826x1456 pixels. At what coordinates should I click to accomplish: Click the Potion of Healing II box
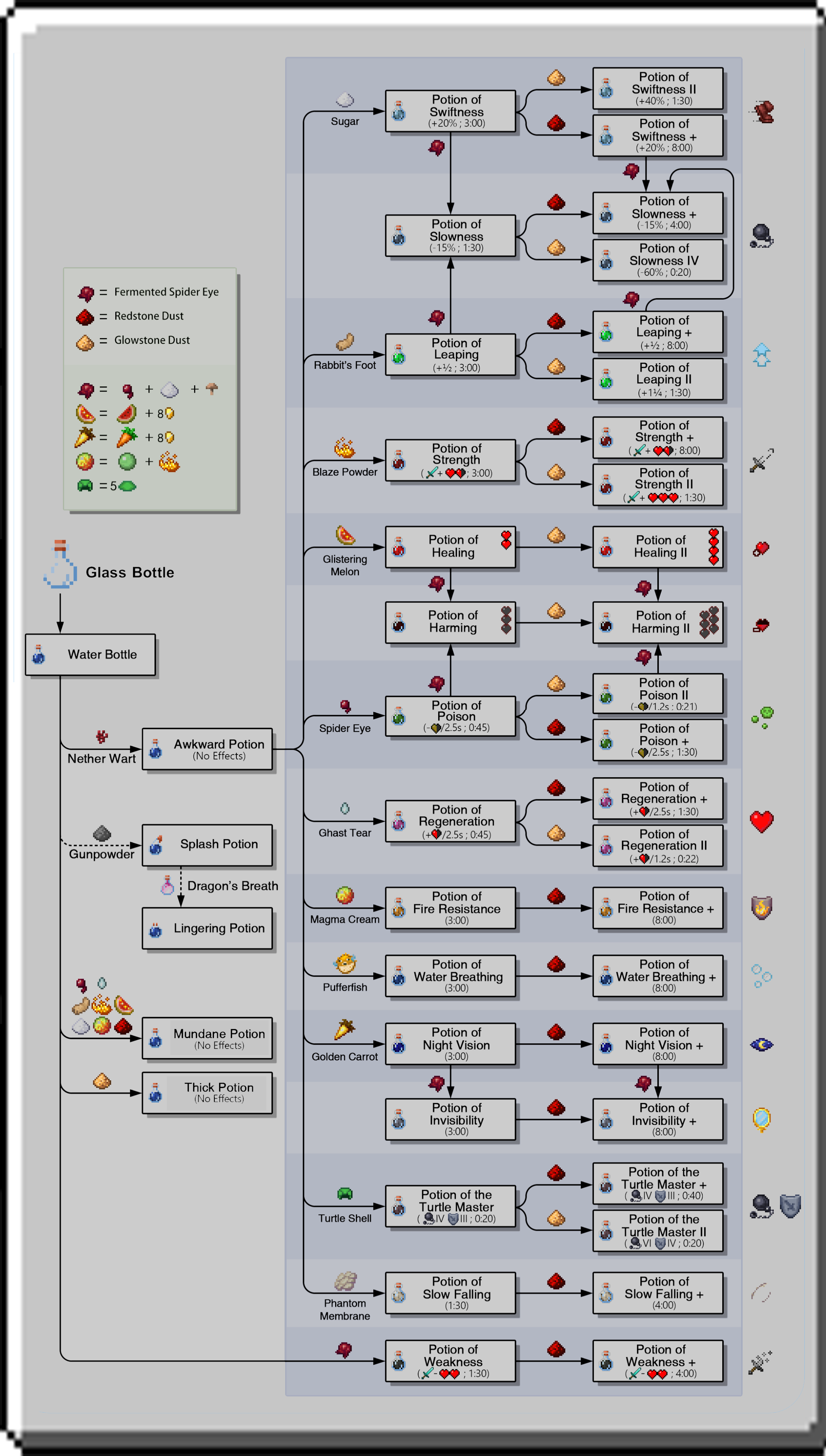pyautogui.click(x=658, y=547)
